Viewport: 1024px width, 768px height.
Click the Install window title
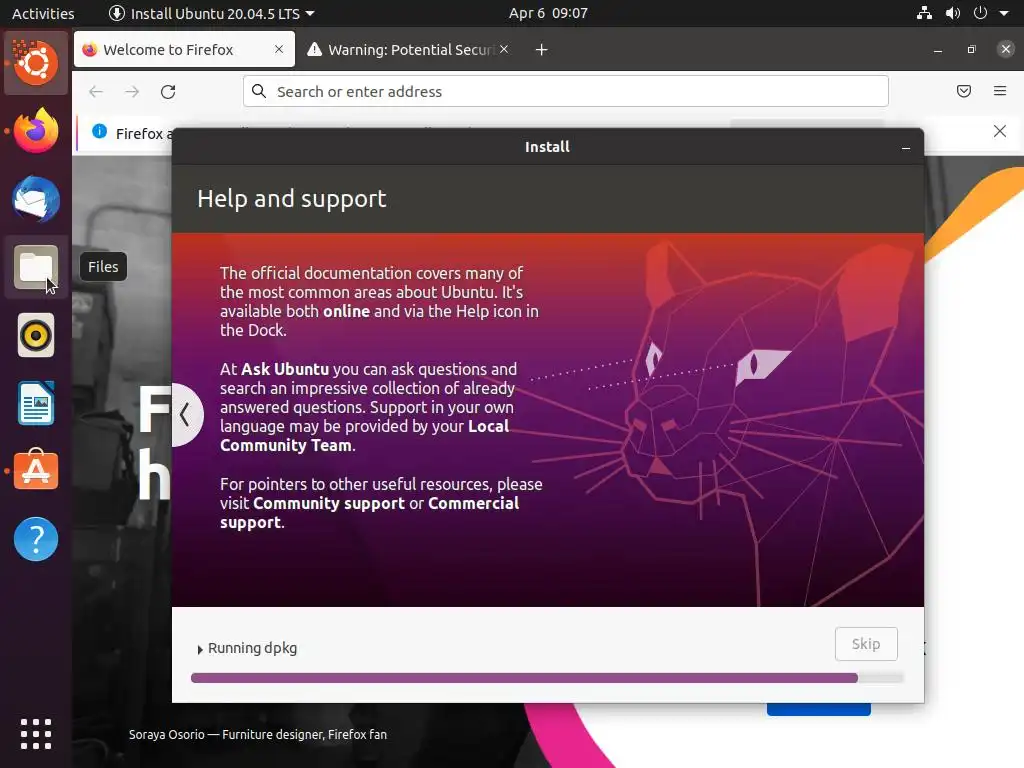547,146
